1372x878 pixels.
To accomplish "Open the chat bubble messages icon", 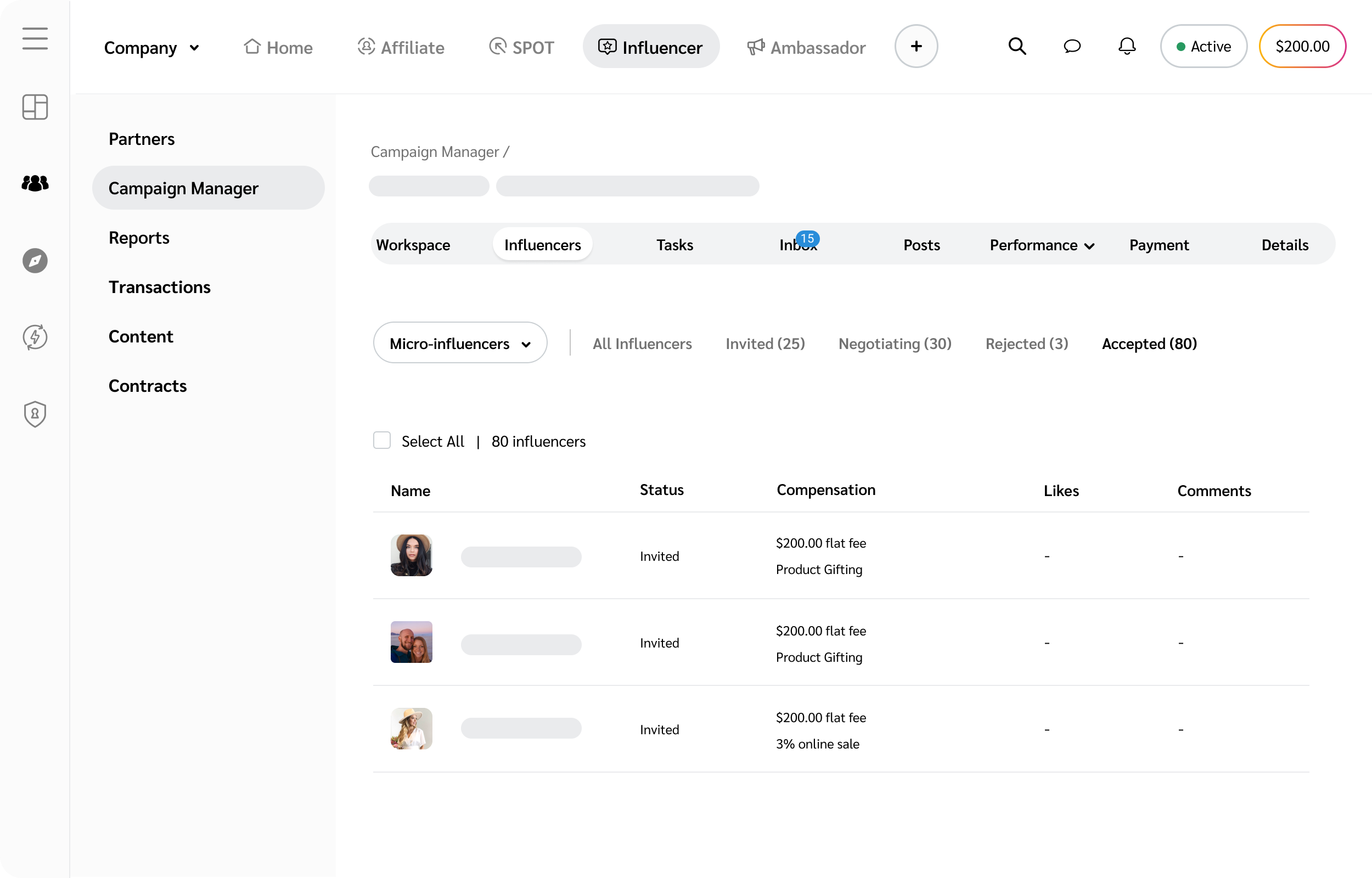I will pyautogui.click(x=1072, y=46).
